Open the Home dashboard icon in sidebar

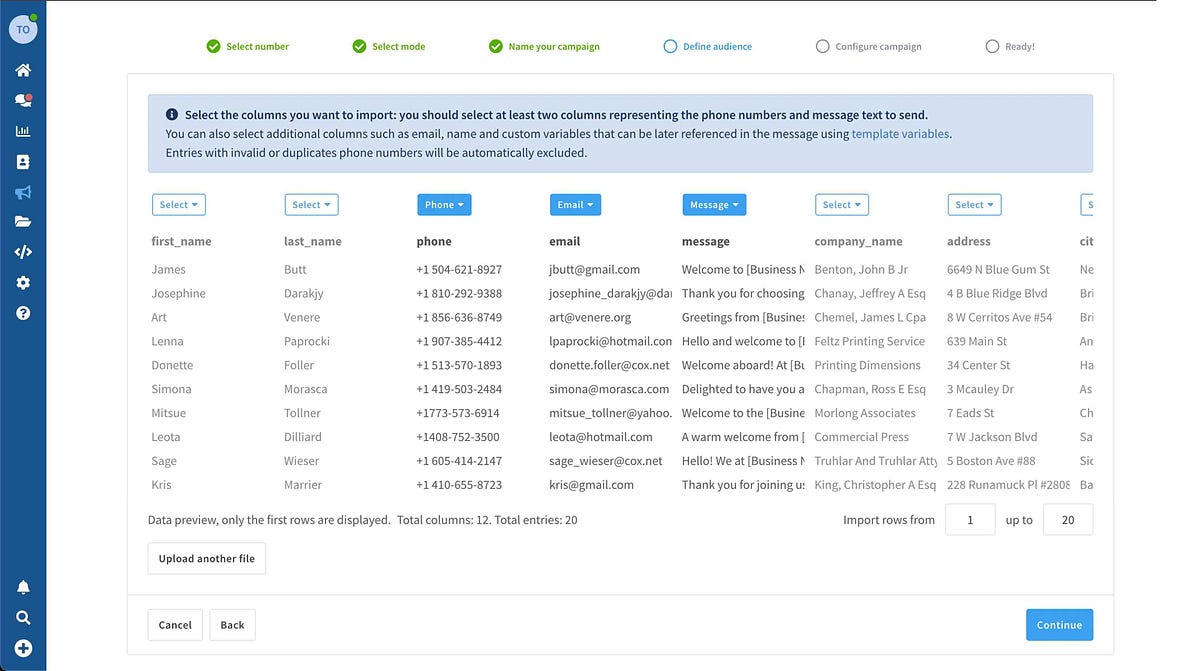click(x=23, y=70)
